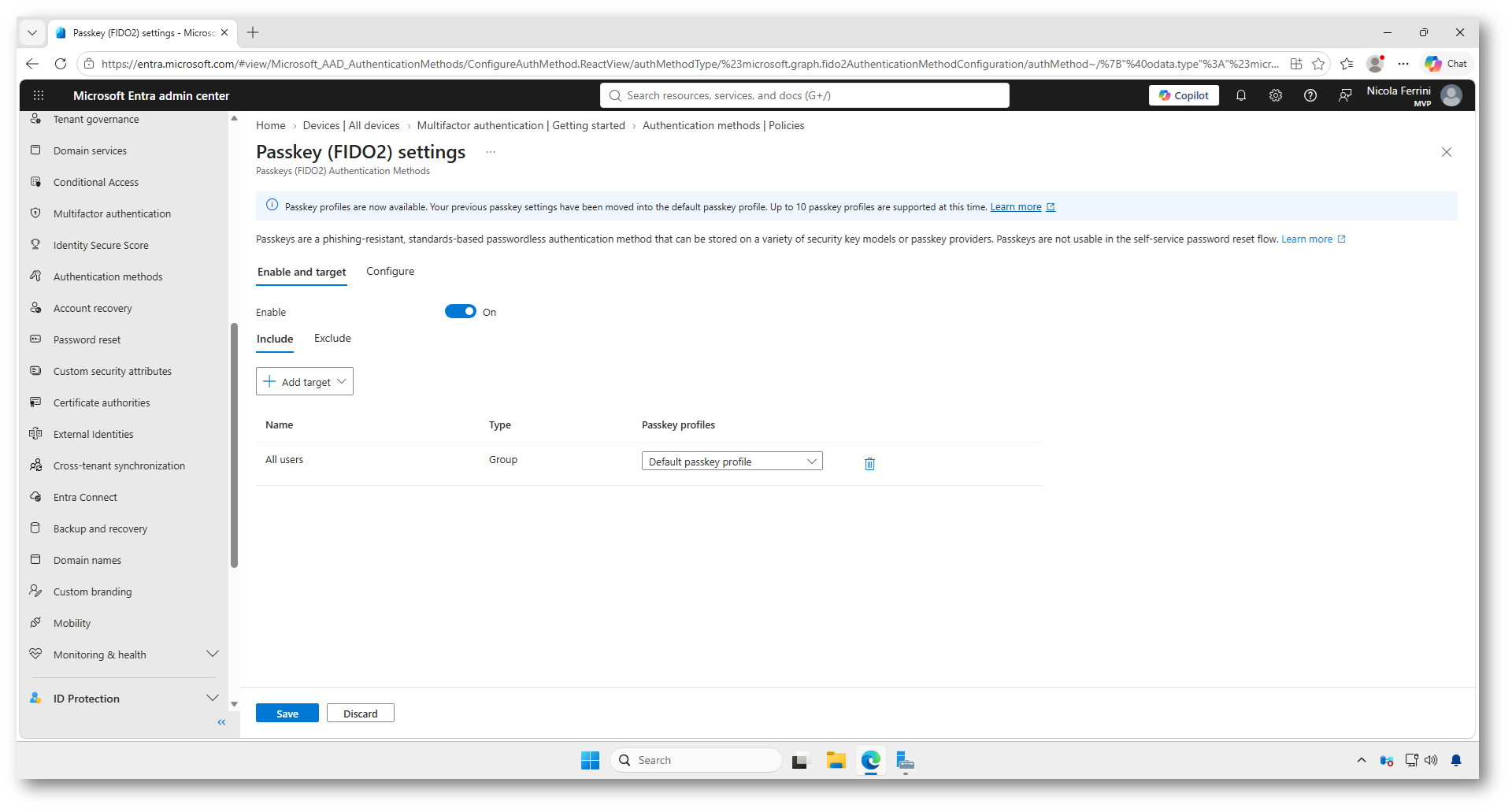Go to Devices | All devices breadcrumb
Screen dimensions: 1512x812
tap(351, 126)
